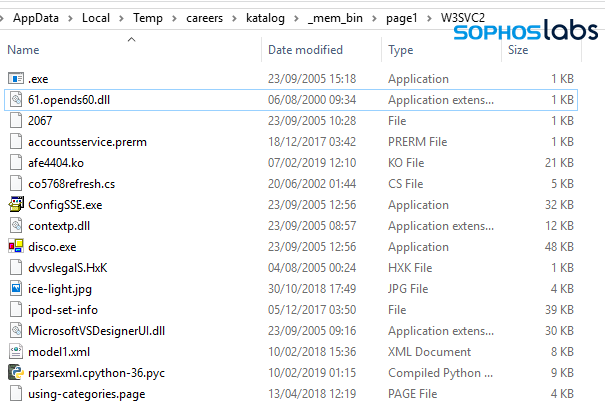Select the contextp.dll file icon

[x=16, y=225]
